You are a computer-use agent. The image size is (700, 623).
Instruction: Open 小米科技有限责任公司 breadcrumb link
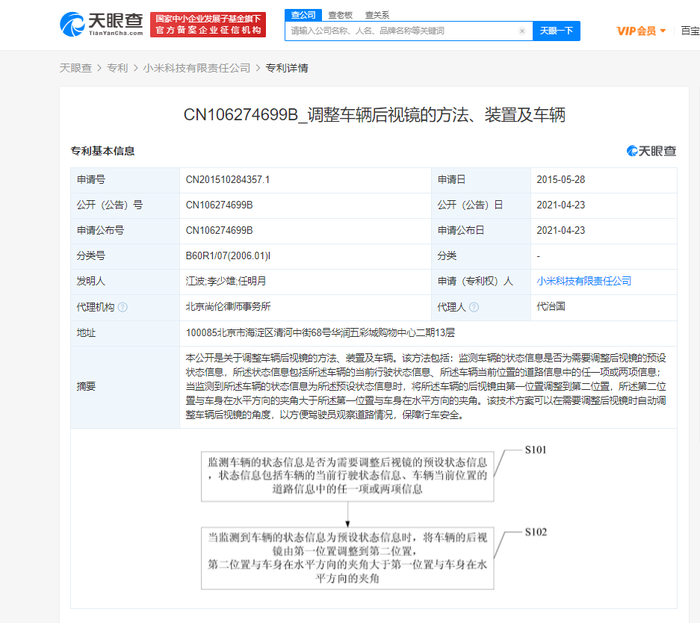coord(196,68)
